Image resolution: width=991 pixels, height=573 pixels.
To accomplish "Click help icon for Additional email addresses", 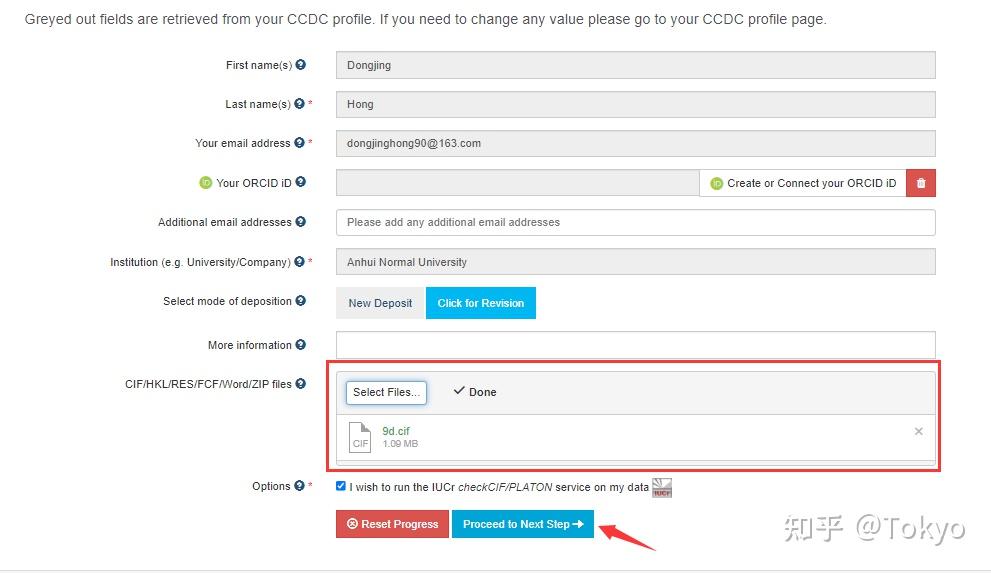I will [301, 222].
